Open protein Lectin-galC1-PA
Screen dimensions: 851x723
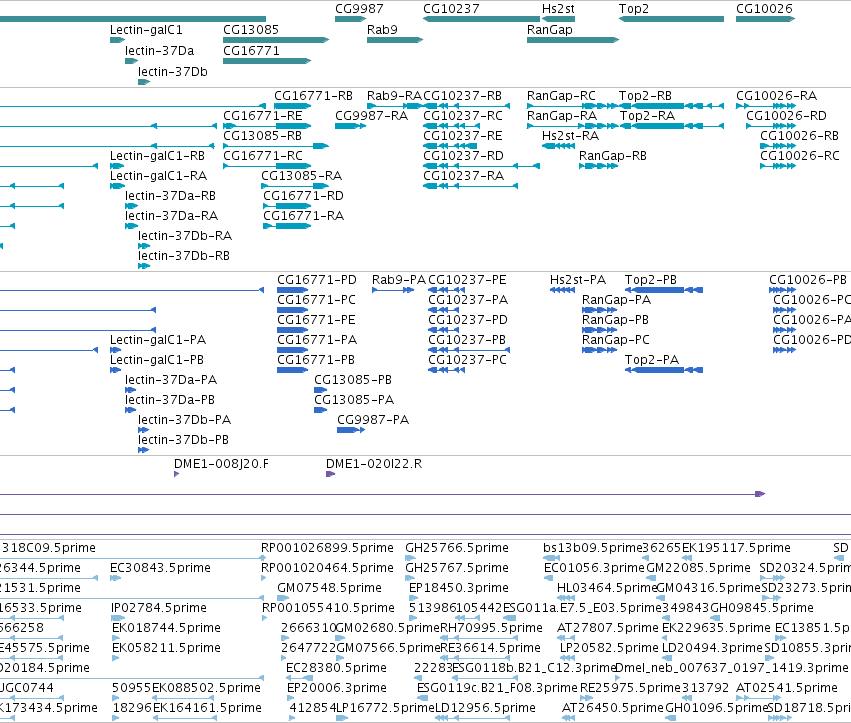point(158,340)
